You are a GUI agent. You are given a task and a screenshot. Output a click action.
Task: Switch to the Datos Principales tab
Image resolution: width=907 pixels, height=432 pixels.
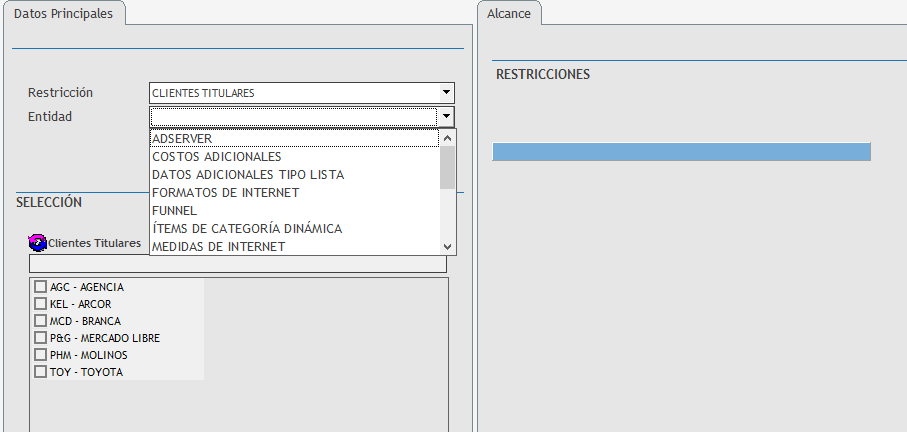63,14
